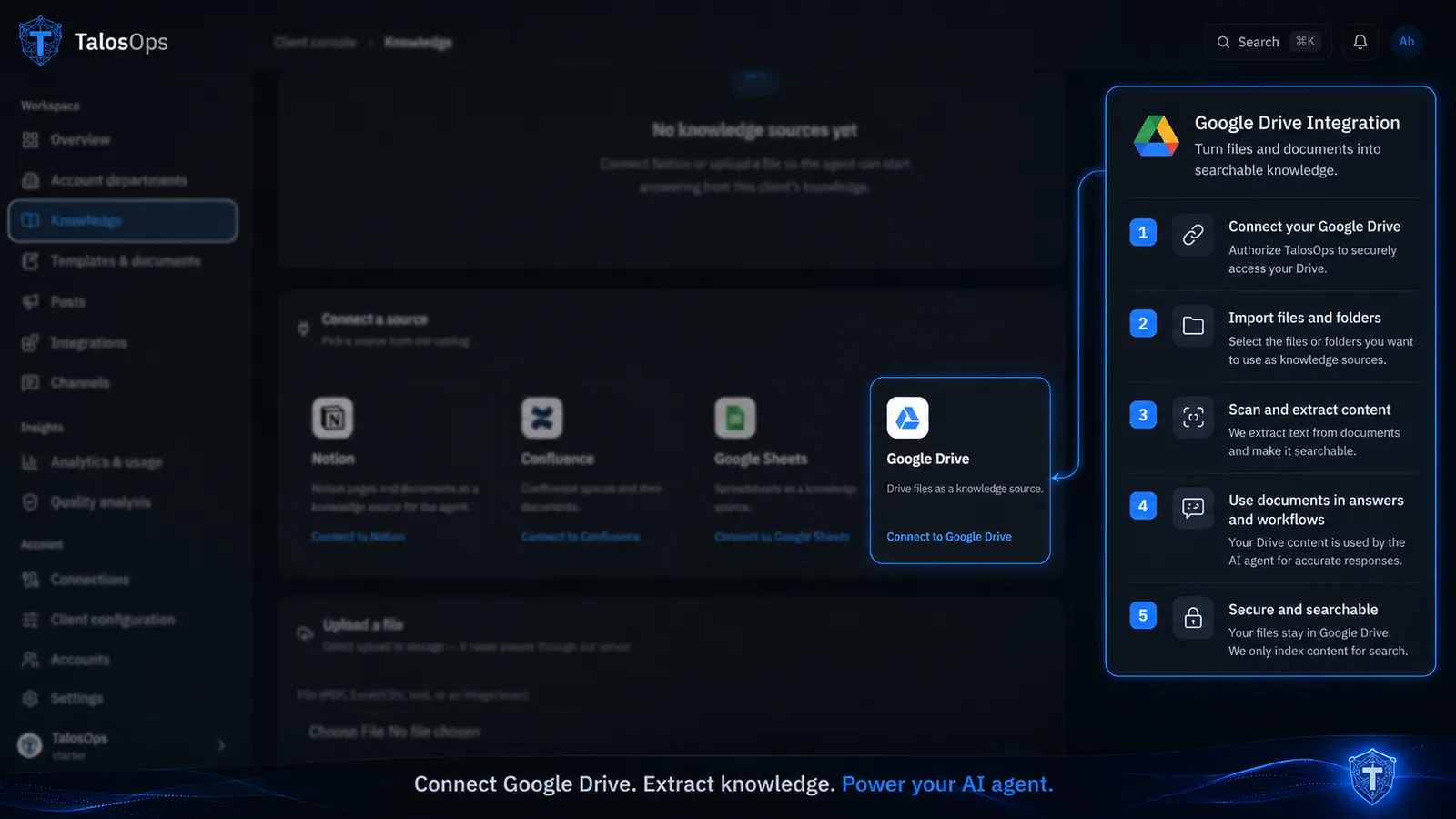This screenshot has height=819, width=1456.
Task: Click the folder icon for Import files
Action: 1193,326
